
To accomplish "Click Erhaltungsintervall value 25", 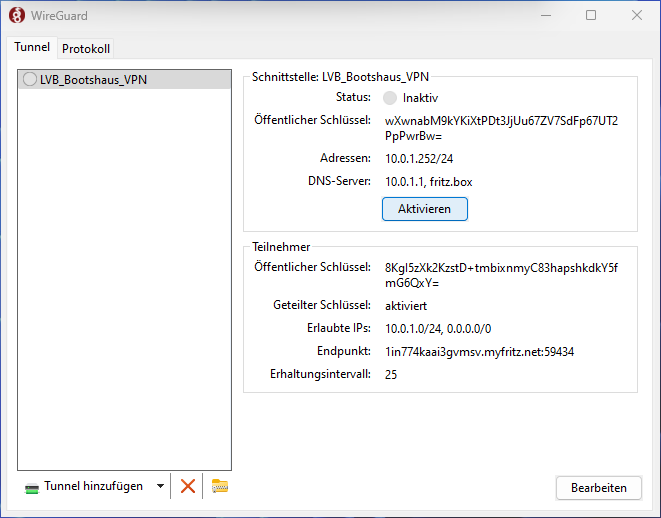I will click(391, 374).
